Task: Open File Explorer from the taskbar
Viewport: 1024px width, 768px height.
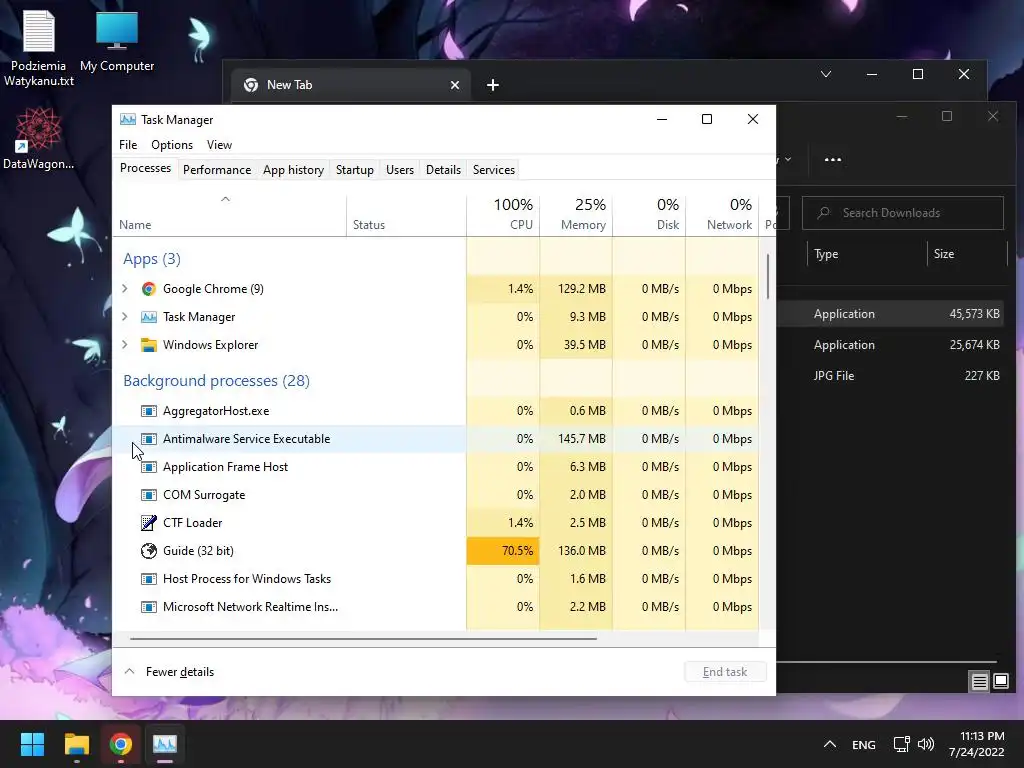Action: [76, 744]
